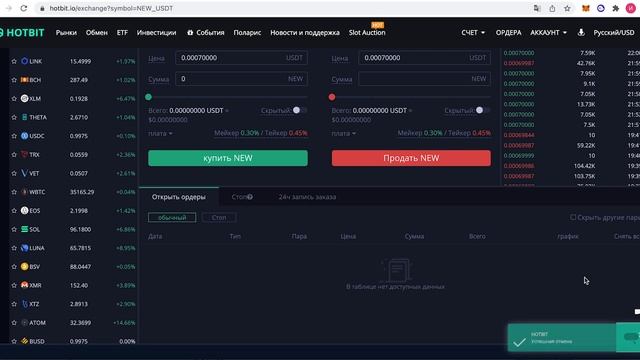Click the sell amount slider handle
Viewport: 640px width, 360px height.
(x=332, y=97)
